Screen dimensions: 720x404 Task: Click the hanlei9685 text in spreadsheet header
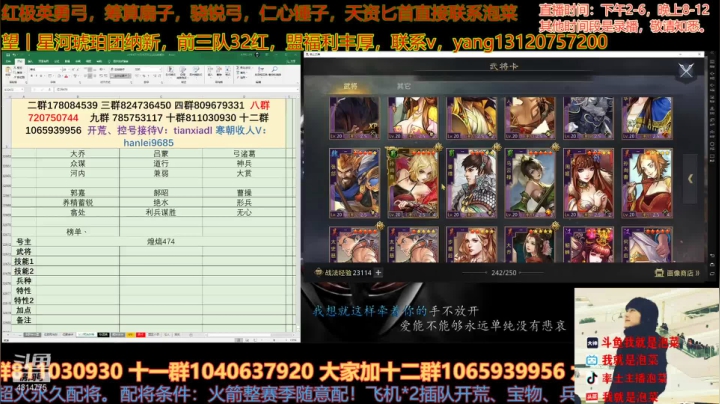pyautogui.click(x=148, y=143)
